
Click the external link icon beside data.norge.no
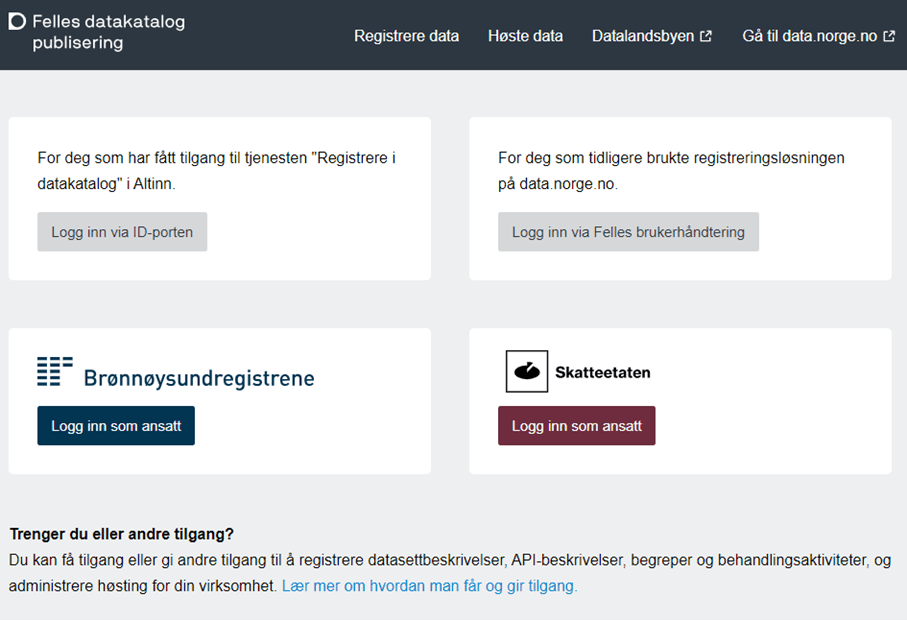(889, 36)
